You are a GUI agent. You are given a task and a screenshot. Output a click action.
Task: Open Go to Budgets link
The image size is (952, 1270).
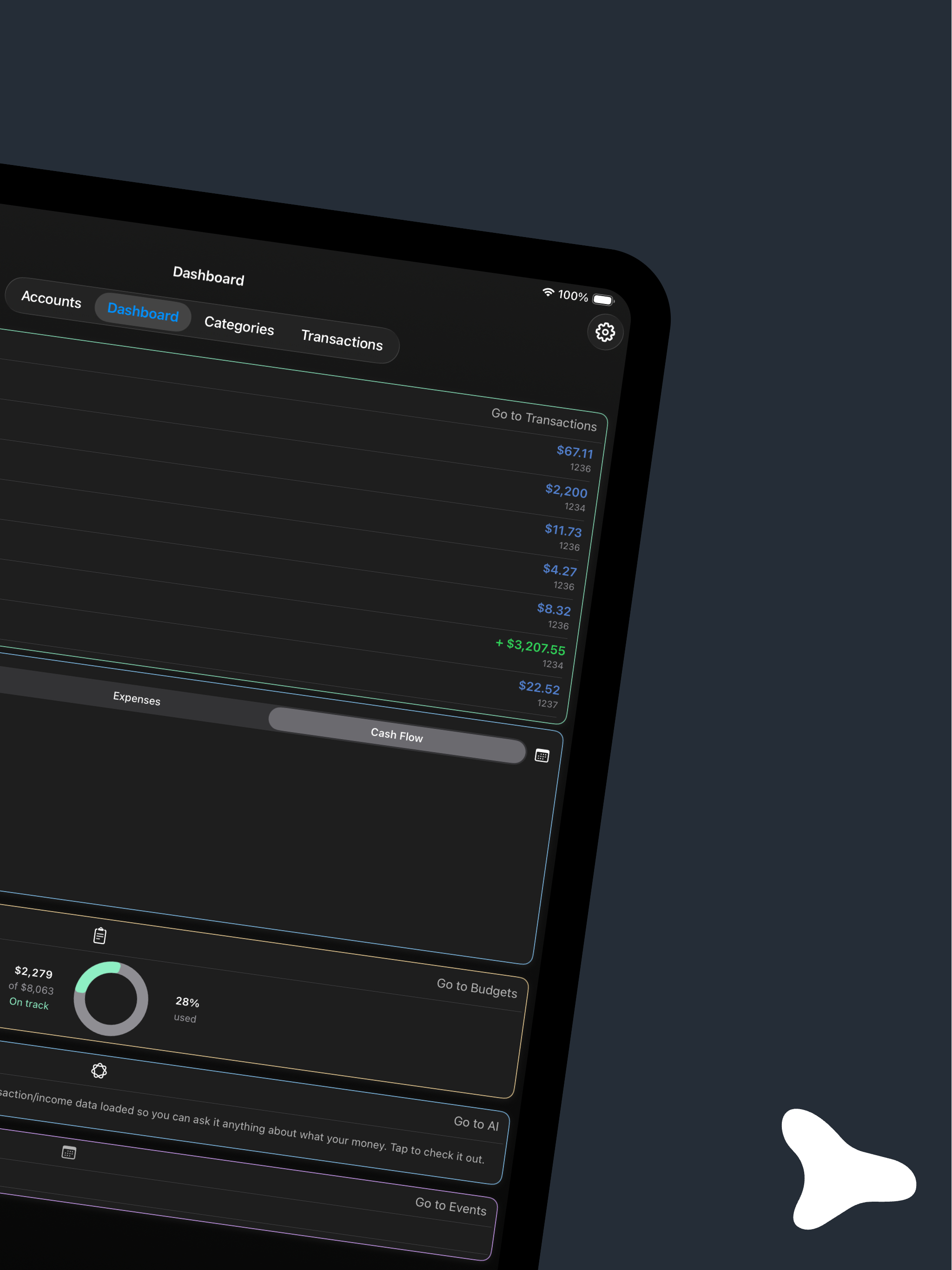coord(476,988)
